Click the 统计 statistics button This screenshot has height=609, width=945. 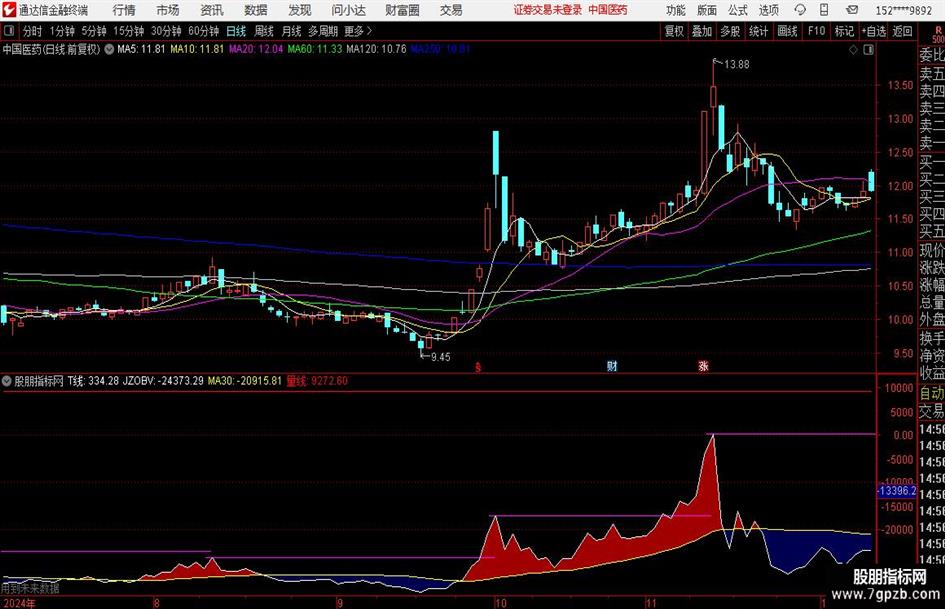tap(758, 31)
